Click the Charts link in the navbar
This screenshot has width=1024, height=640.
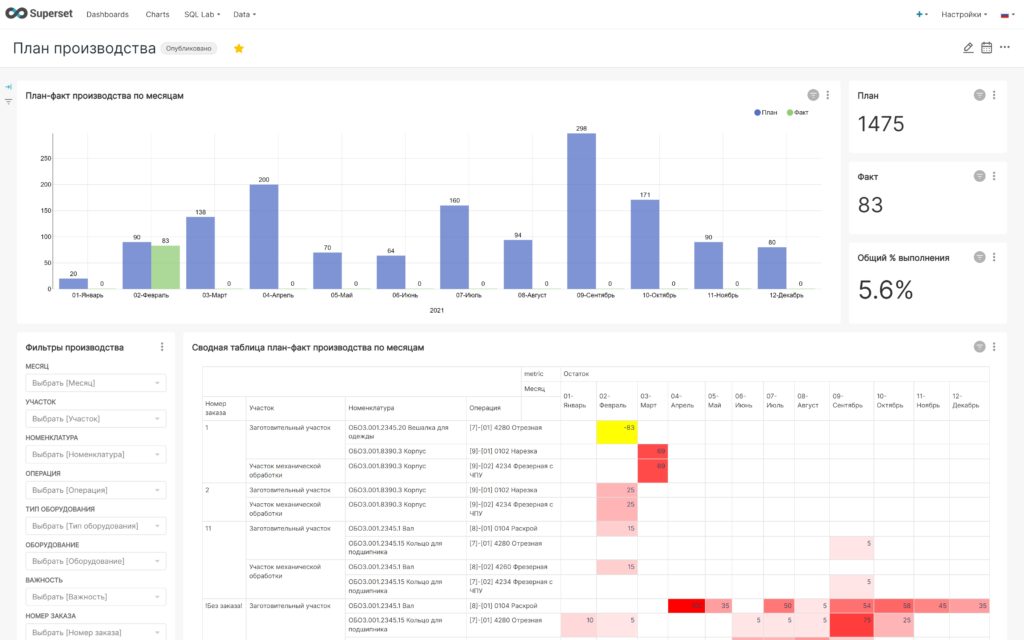pos(157,14)
